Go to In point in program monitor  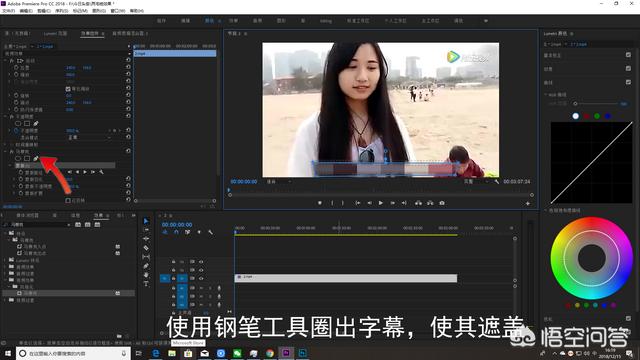tap(358, 203)
